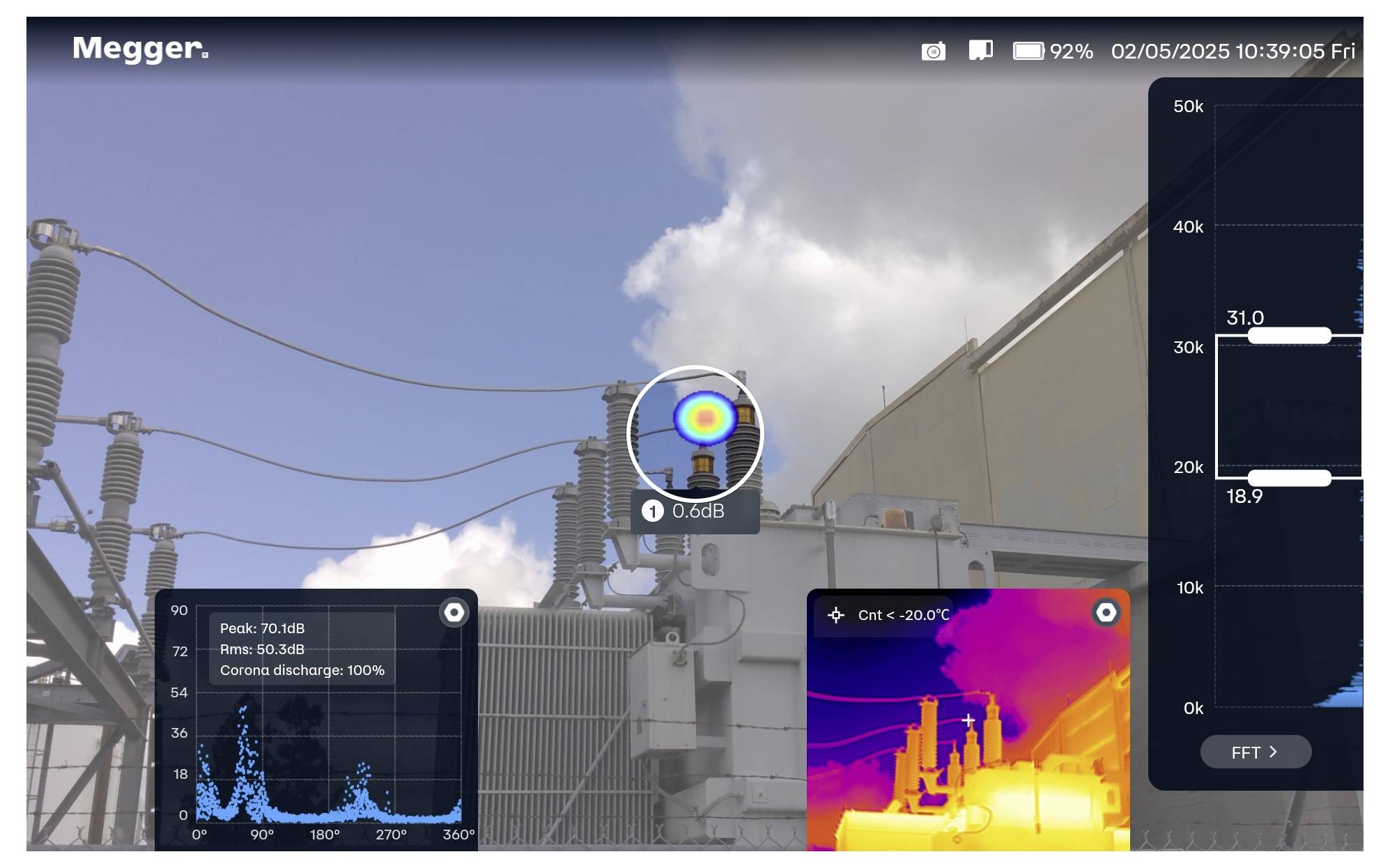Switch to the thermal image view
This screenshot has width=1390, height=868.
point(968,738)
